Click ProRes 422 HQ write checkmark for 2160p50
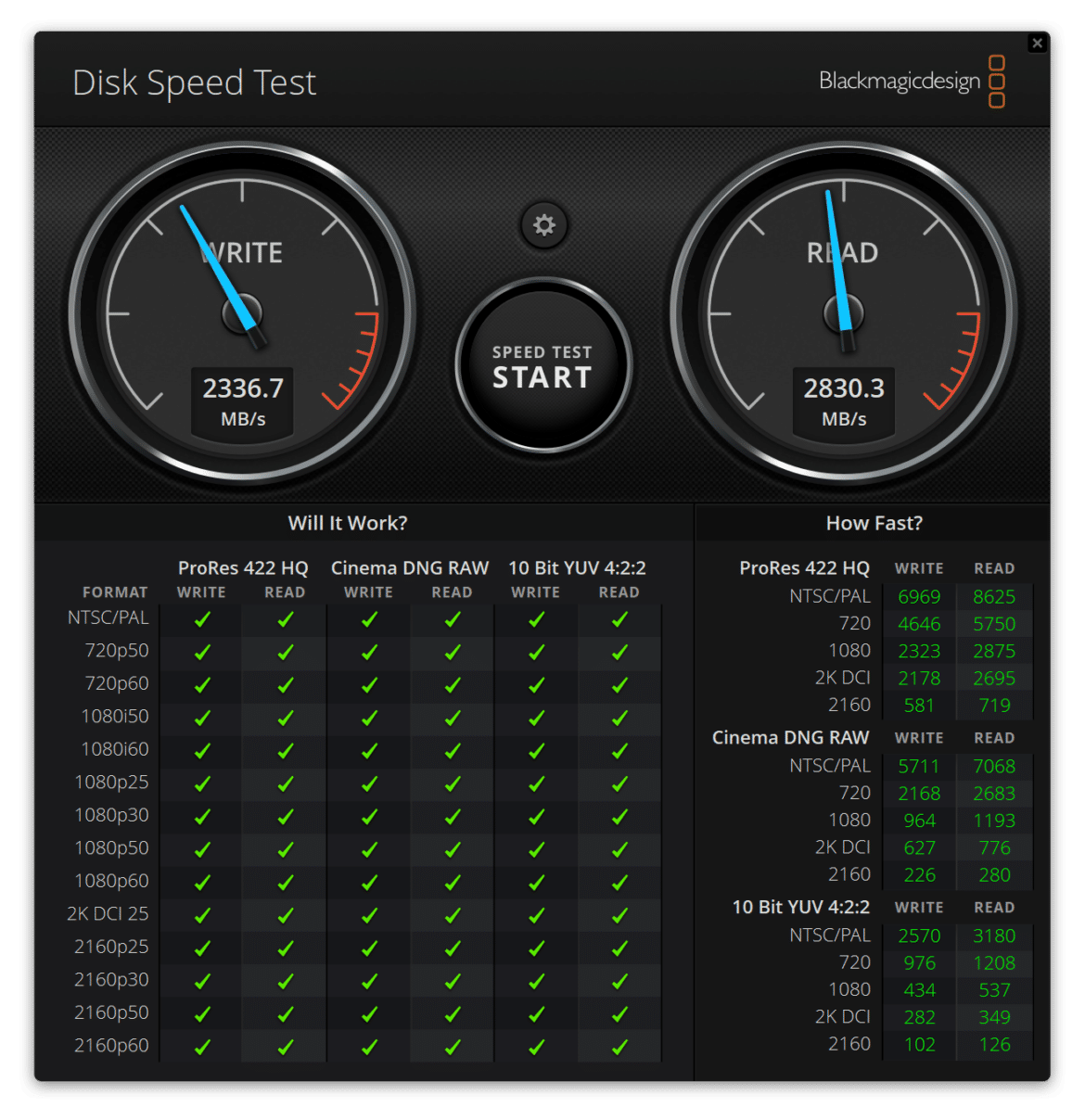 (202, 1014)
